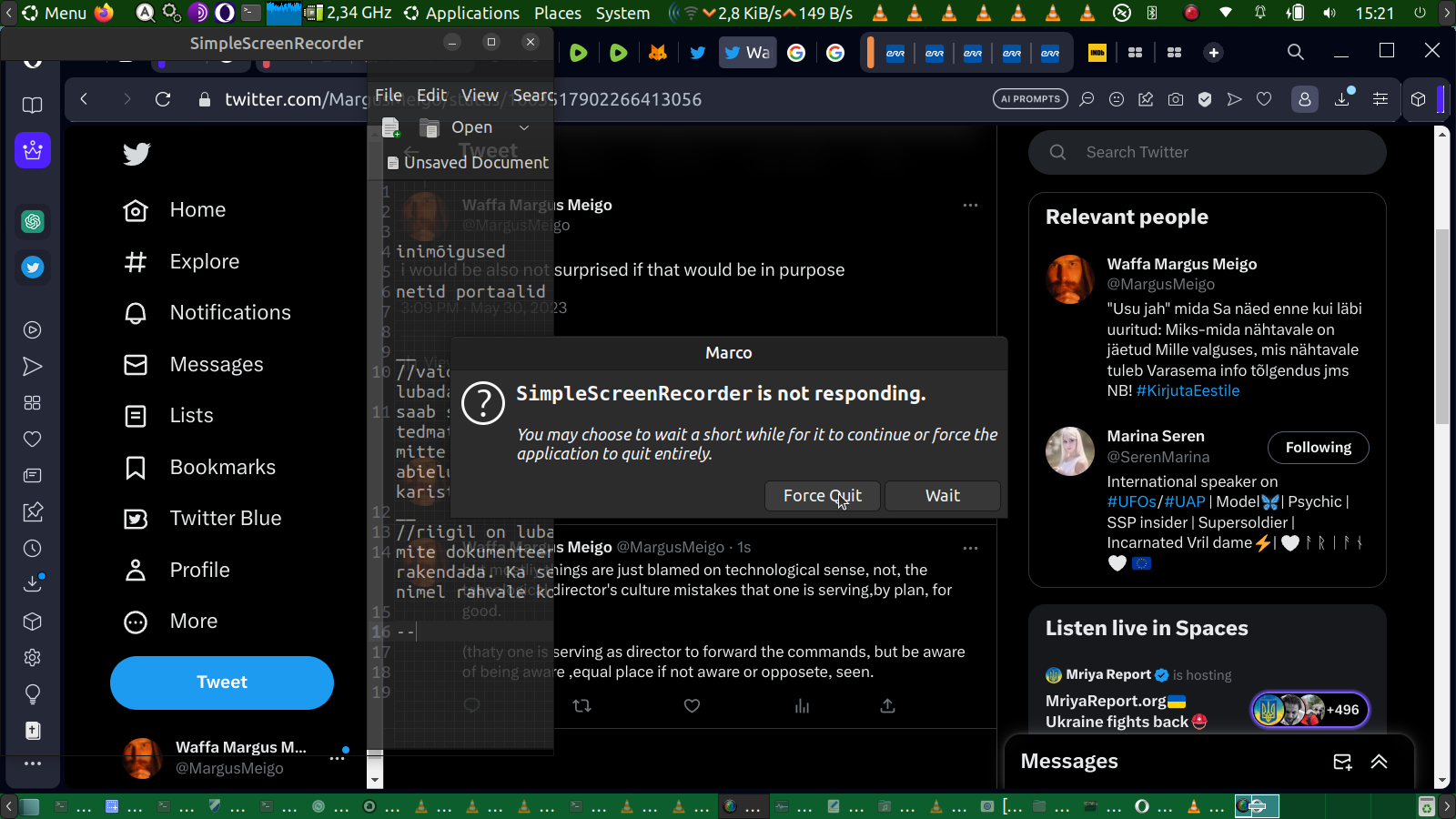Viewport: 1456px width, 819px height.
Task: Reload the Twitter page
Action: click(163, 99)
